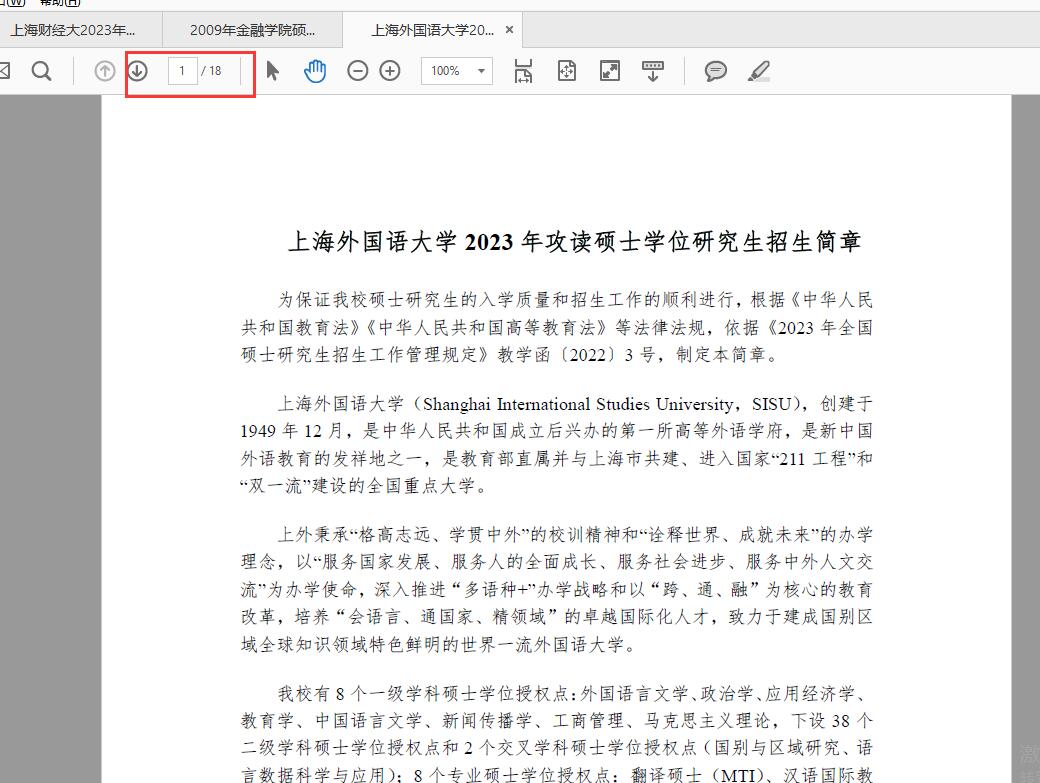Go to the previous page with the up arrow
The width and height of the screenshot is (1040, 783).
click(x=105, y=70)
